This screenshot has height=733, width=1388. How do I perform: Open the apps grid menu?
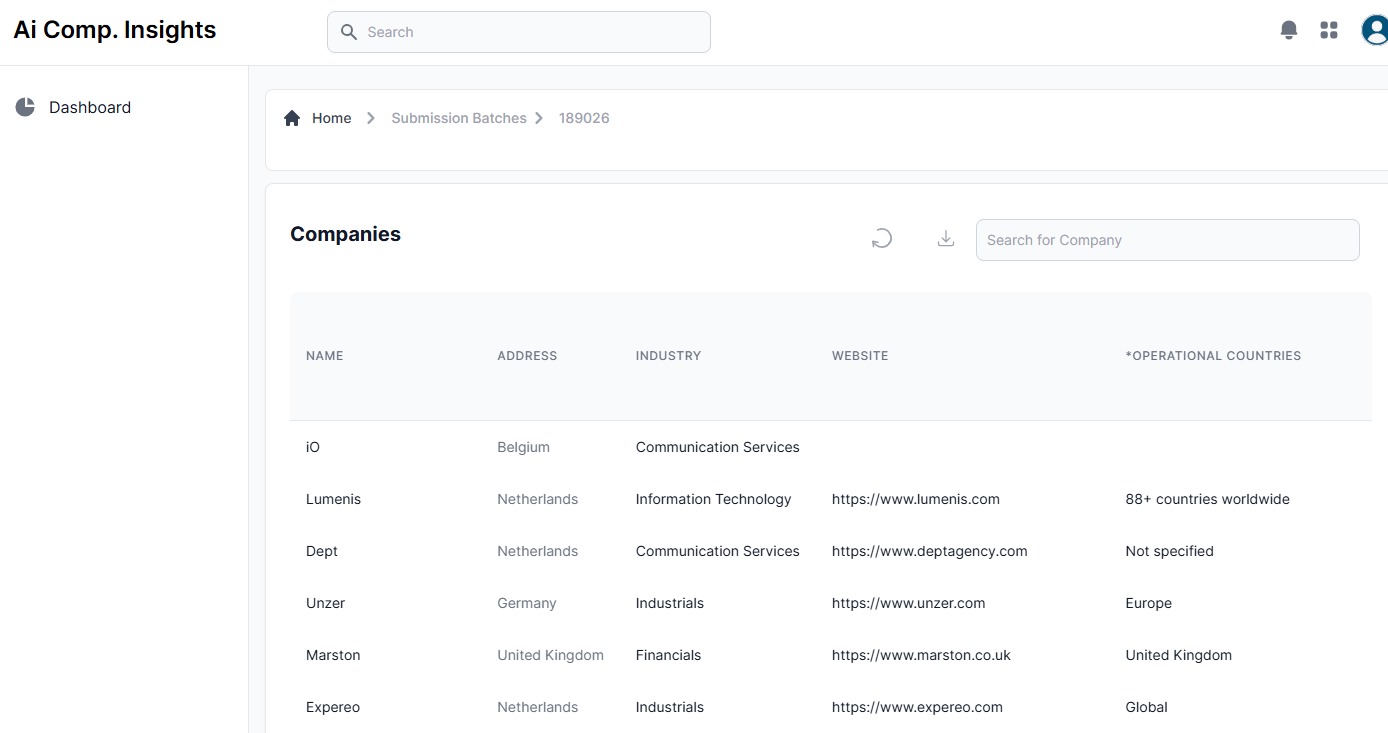point(1329,31)
